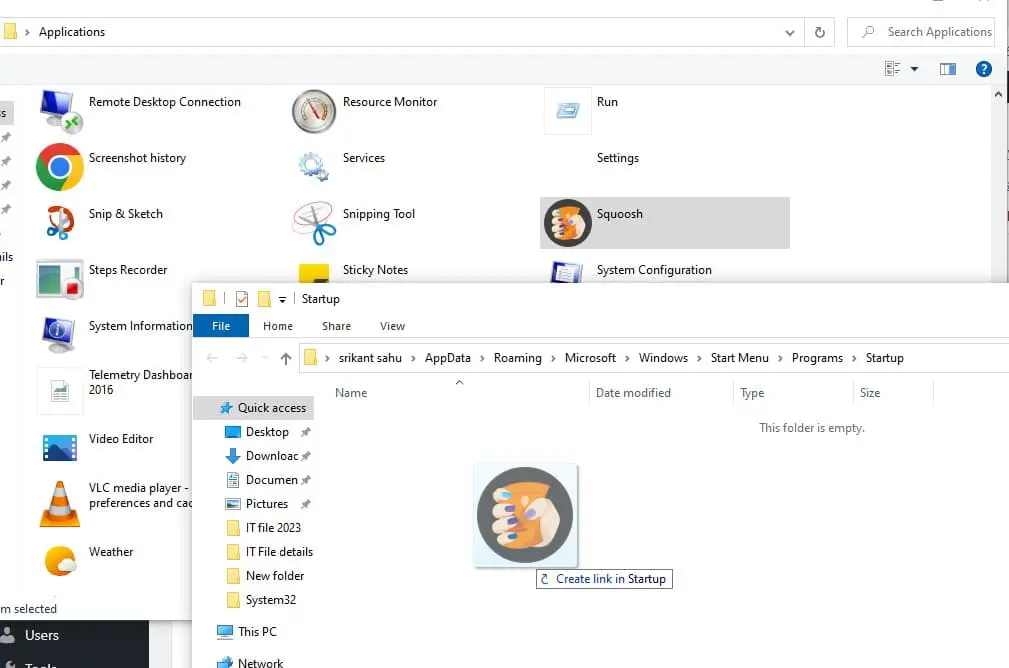Open the File tab in Startup window
Image resolution: width=1009 pixels, height=668 pixels.
tap(221, 326)
